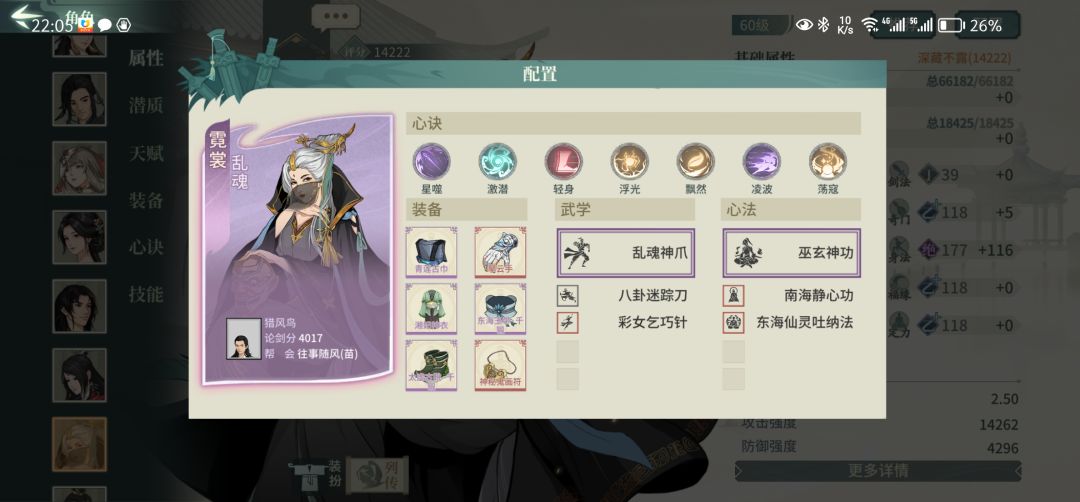Select the 猎风鸟 player avatar thumbnail
The height and width of the screenshot is (502, 1080).
(244, 338)
